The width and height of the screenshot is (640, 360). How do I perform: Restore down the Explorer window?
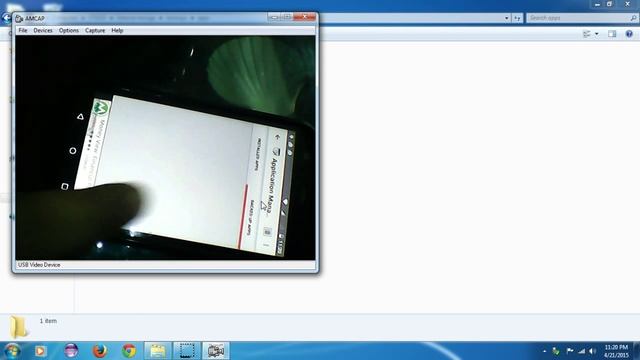[x=609, y=4]
